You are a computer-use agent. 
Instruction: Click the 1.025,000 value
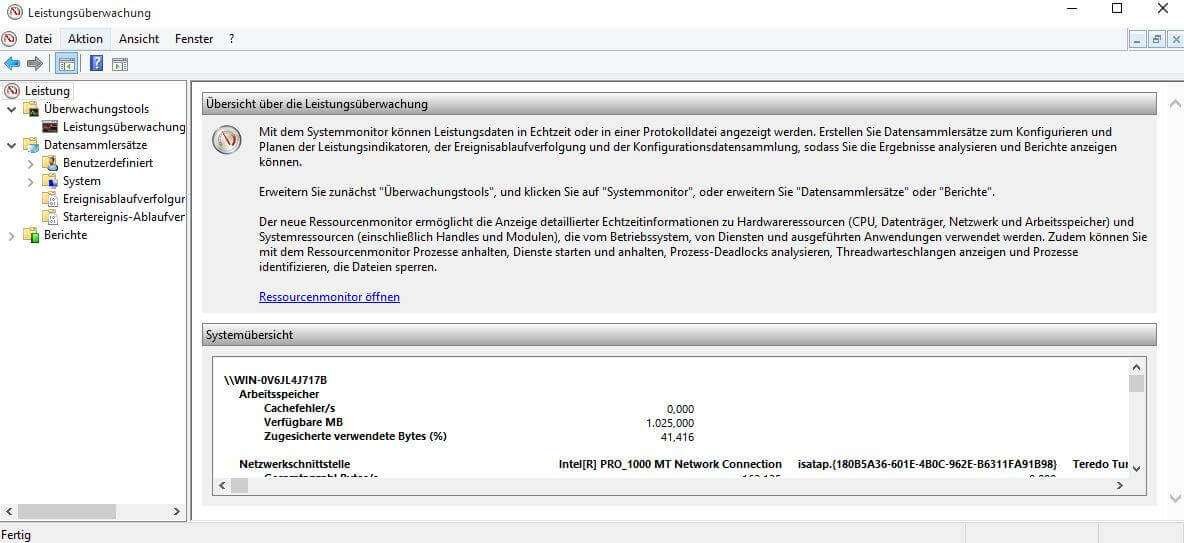(x=671, y=423)
